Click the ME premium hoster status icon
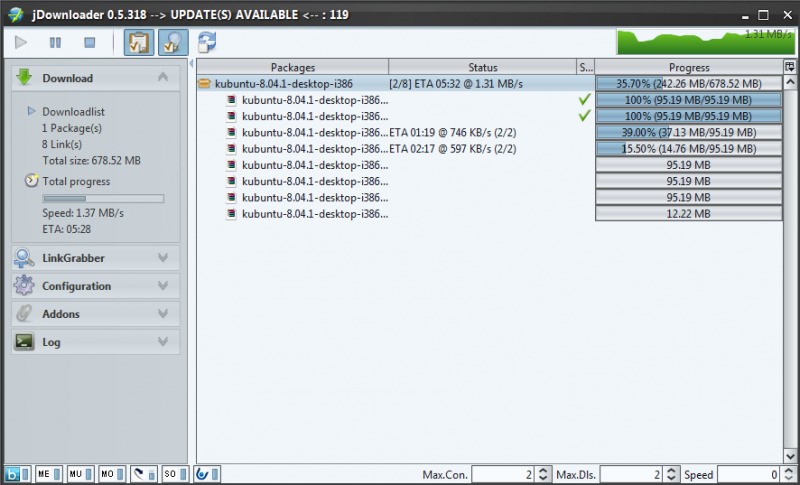 tap(46, 474)
